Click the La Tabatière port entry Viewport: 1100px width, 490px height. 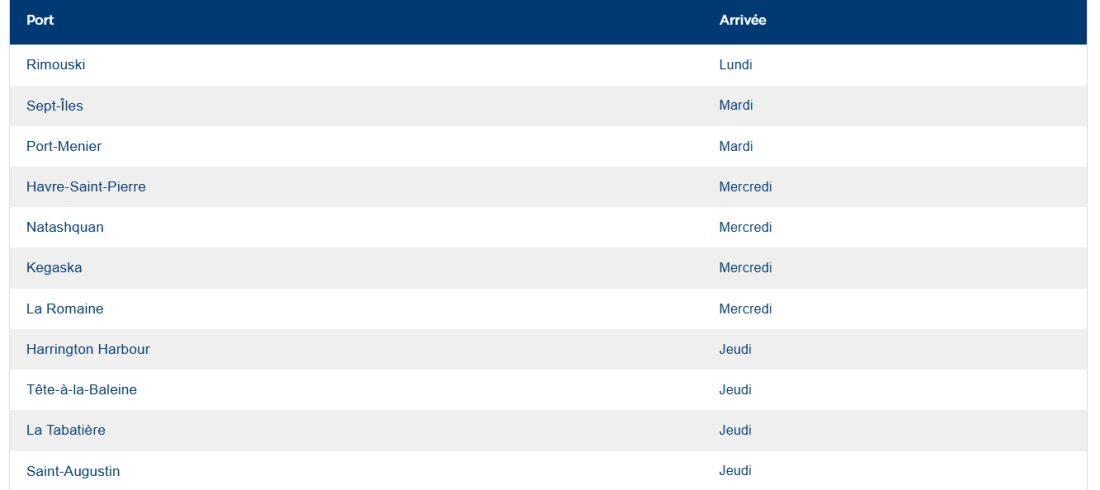(x=65, y=430)
